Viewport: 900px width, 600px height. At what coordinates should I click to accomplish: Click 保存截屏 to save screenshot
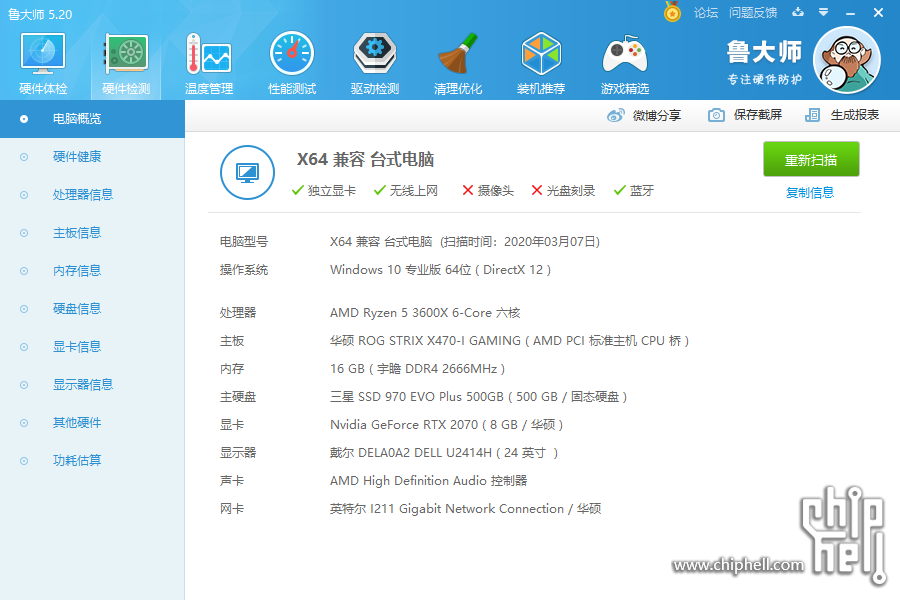745,115
